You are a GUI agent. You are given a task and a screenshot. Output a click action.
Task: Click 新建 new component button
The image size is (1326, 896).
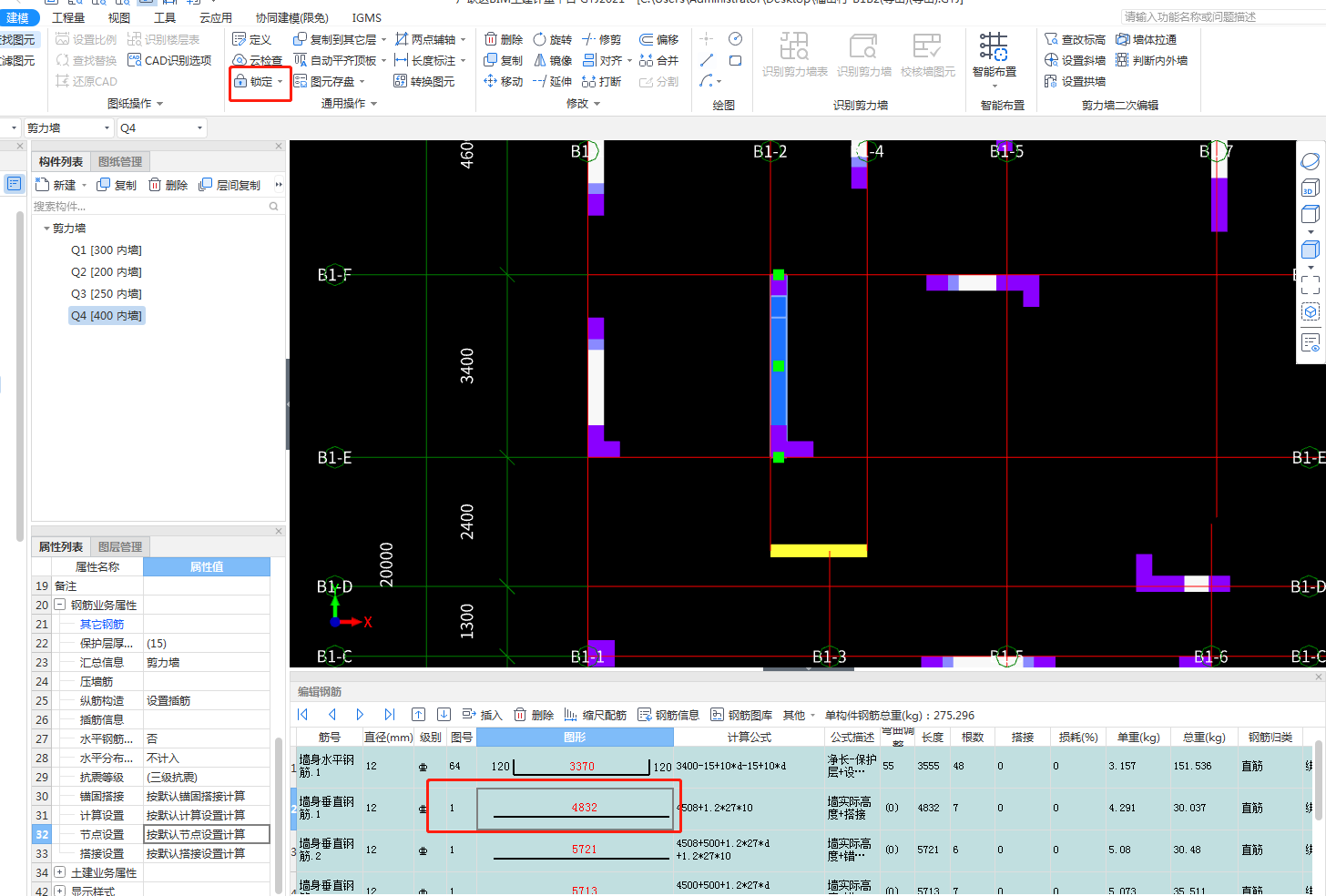(x=56, y=185)
